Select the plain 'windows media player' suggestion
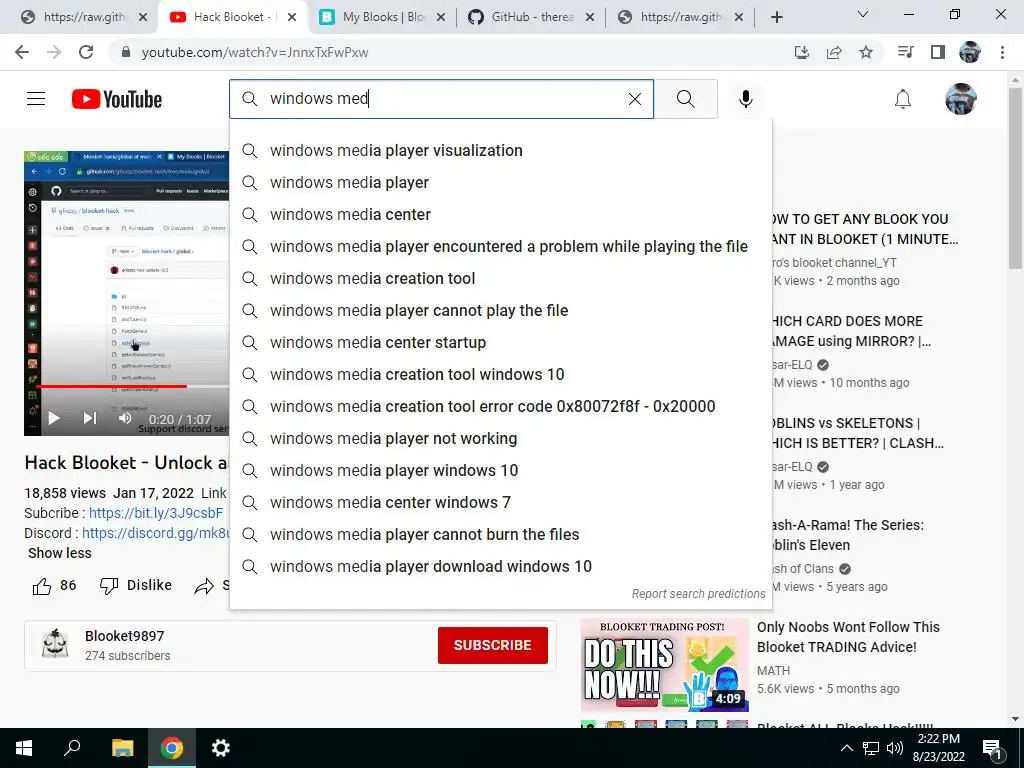1024x768 pixels. tap(500, 183)
